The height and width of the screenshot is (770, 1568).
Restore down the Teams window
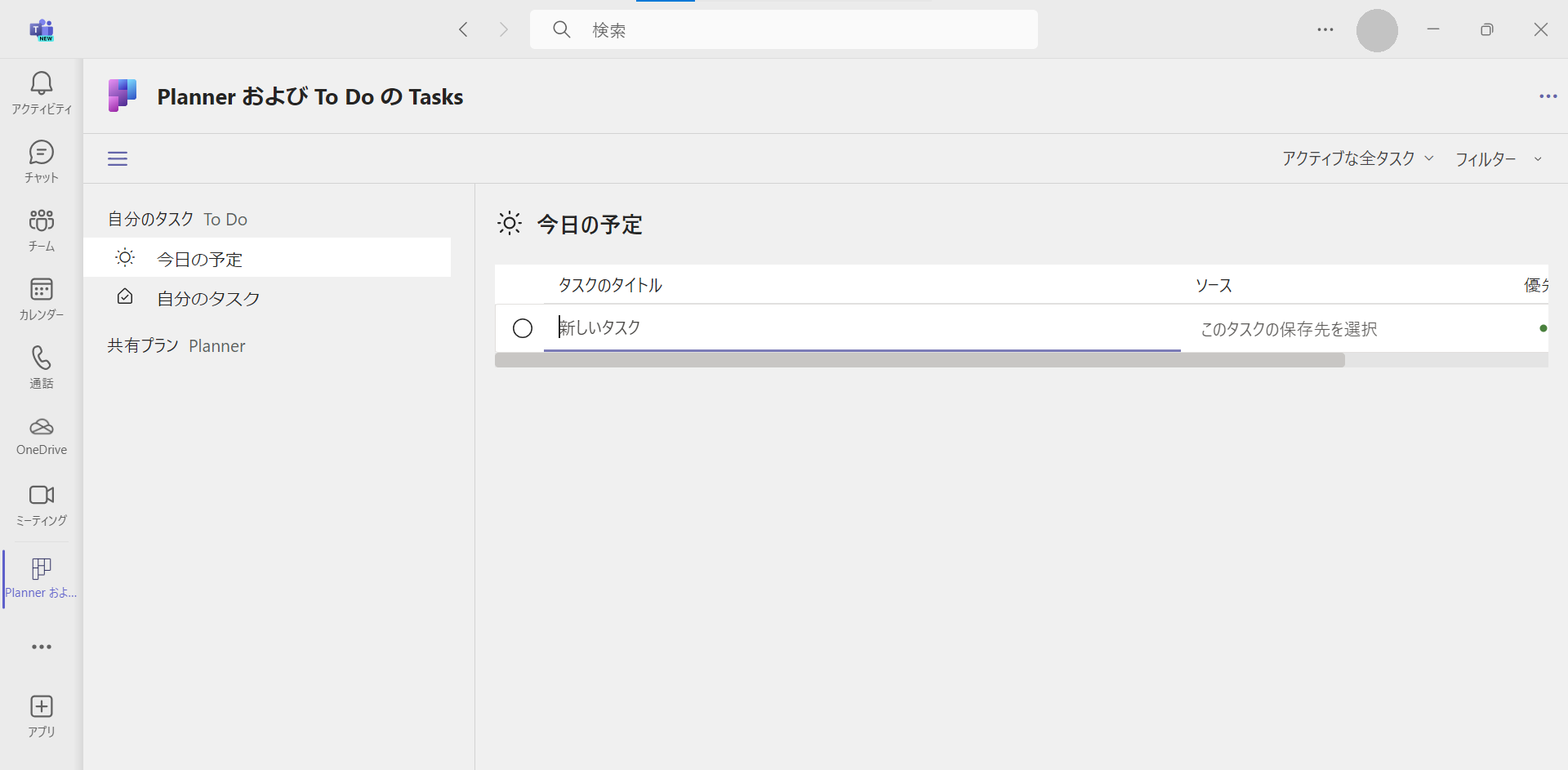[1487, 29]
